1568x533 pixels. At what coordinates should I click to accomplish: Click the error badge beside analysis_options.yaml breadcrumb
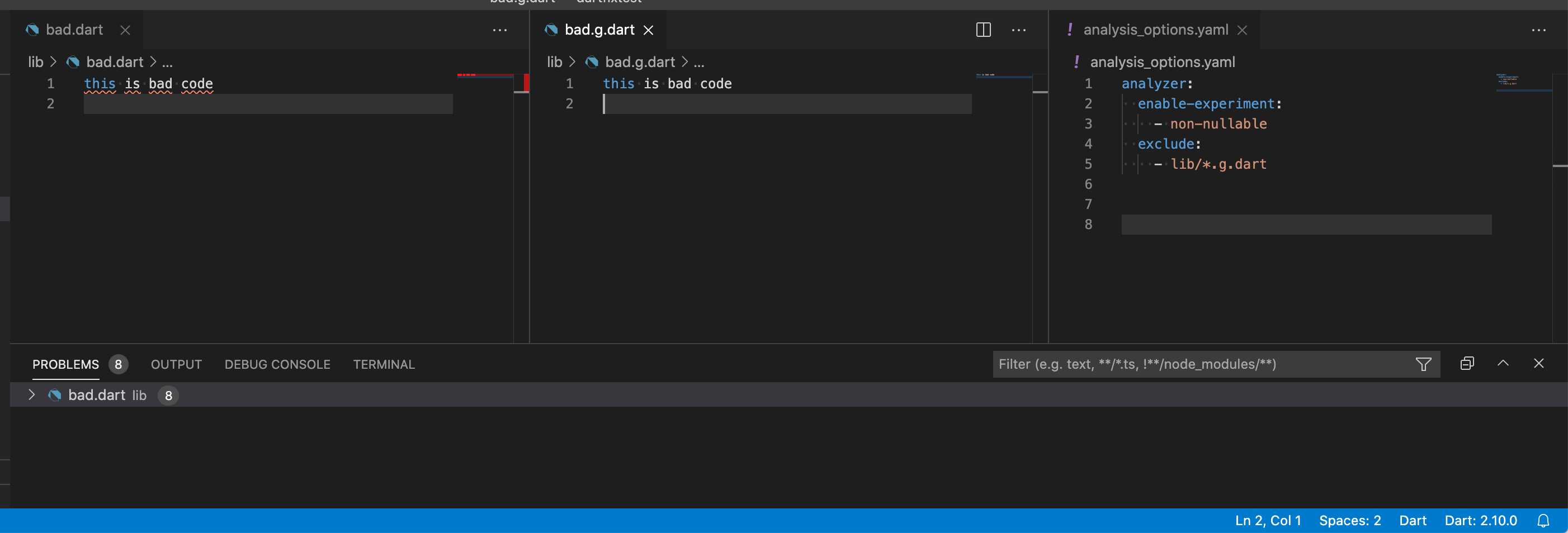(x=1076, y=61)
